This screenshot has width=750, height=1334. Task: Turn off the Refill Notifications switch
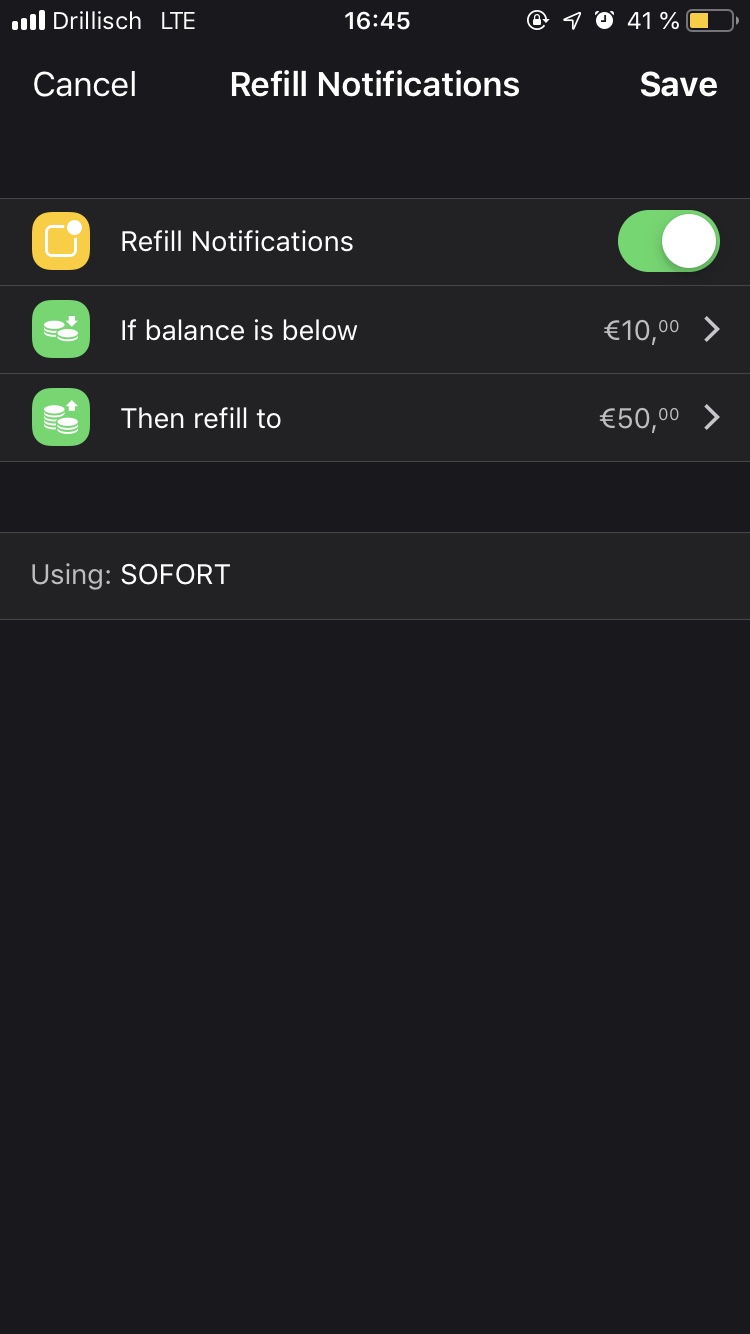[x=668, y=242]
